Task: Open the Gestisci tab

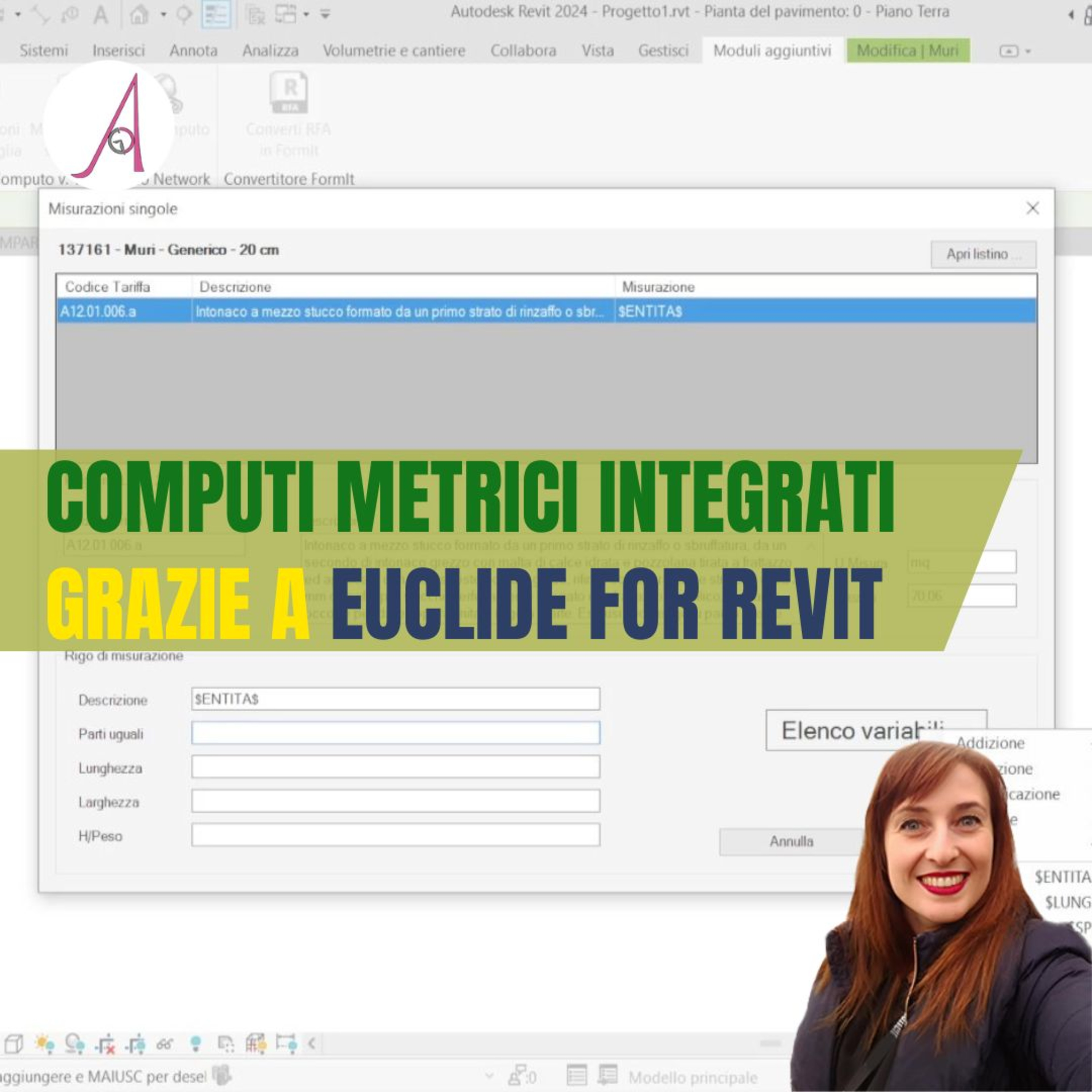Action: point(663,51)
